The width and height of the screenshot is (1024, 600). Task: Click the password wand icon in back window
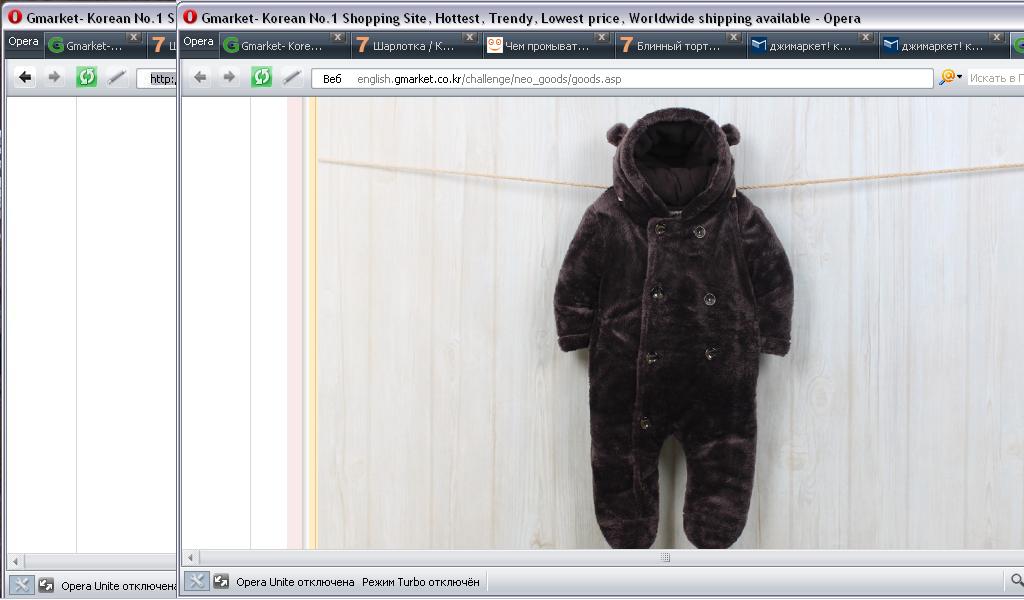coord(117,78)
